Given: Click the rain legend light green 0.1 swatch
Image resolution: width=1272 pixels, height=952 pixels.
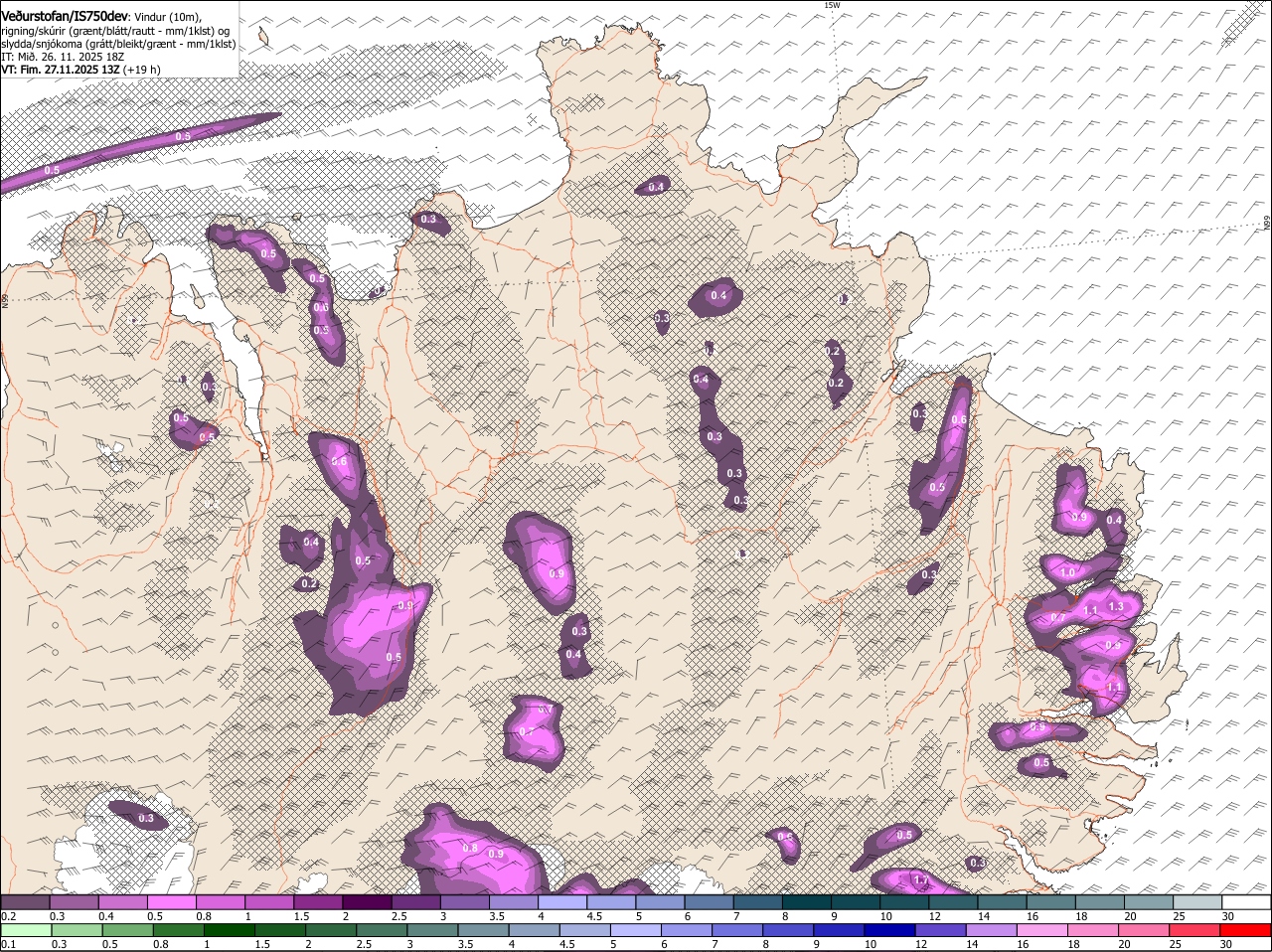Looking at the screenshot, I should pyautogui.click(x=25, y=930).
